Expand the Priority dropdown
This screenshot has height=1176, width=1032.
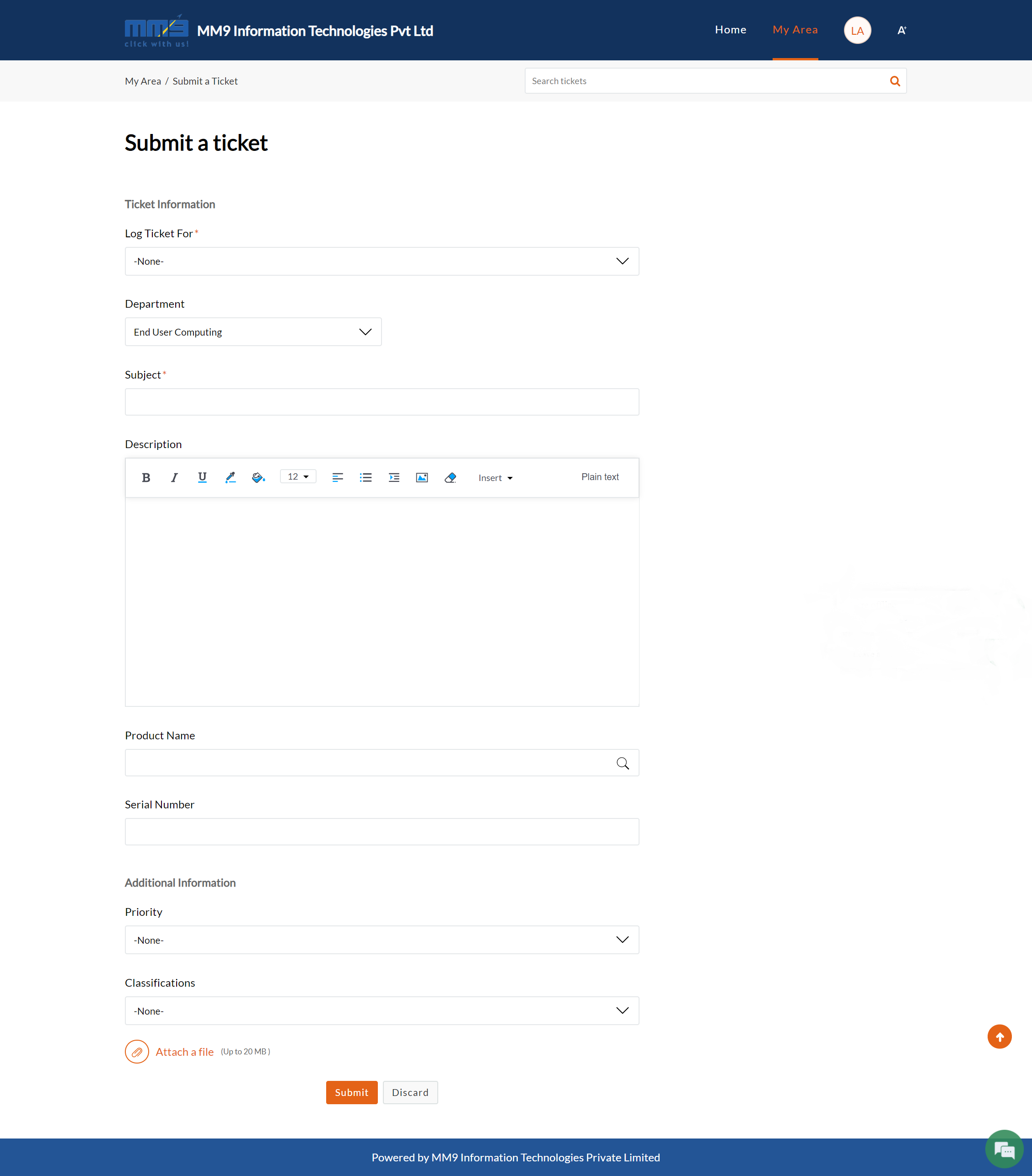click(382, 940)
